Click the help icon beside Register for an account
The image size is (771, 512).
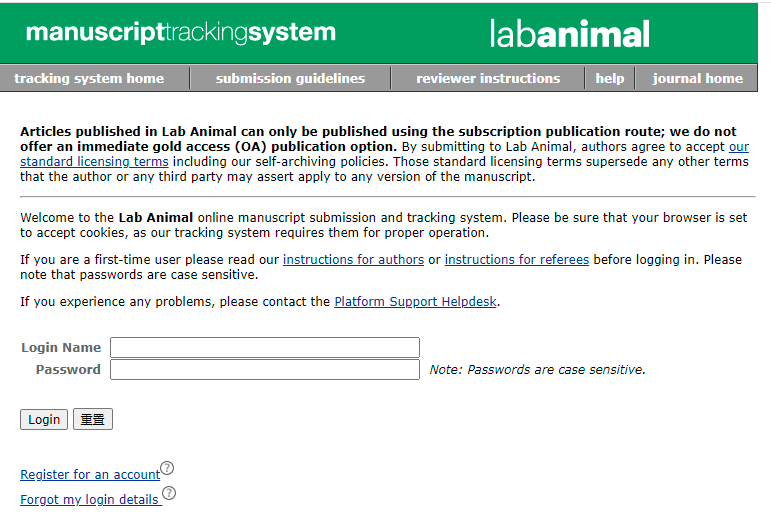[x=167, y=468]
